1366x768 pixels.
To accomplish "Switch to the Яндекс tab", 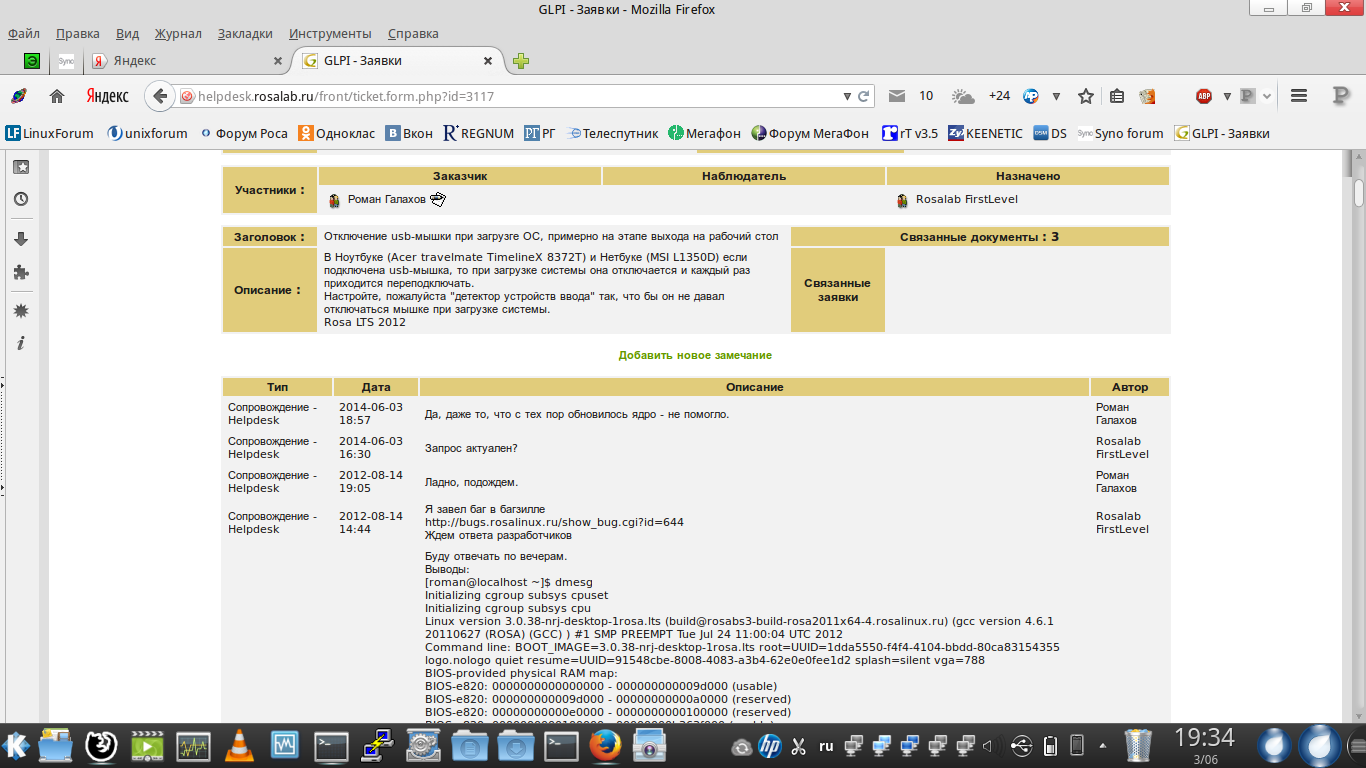I will click(x=188, y=61).
